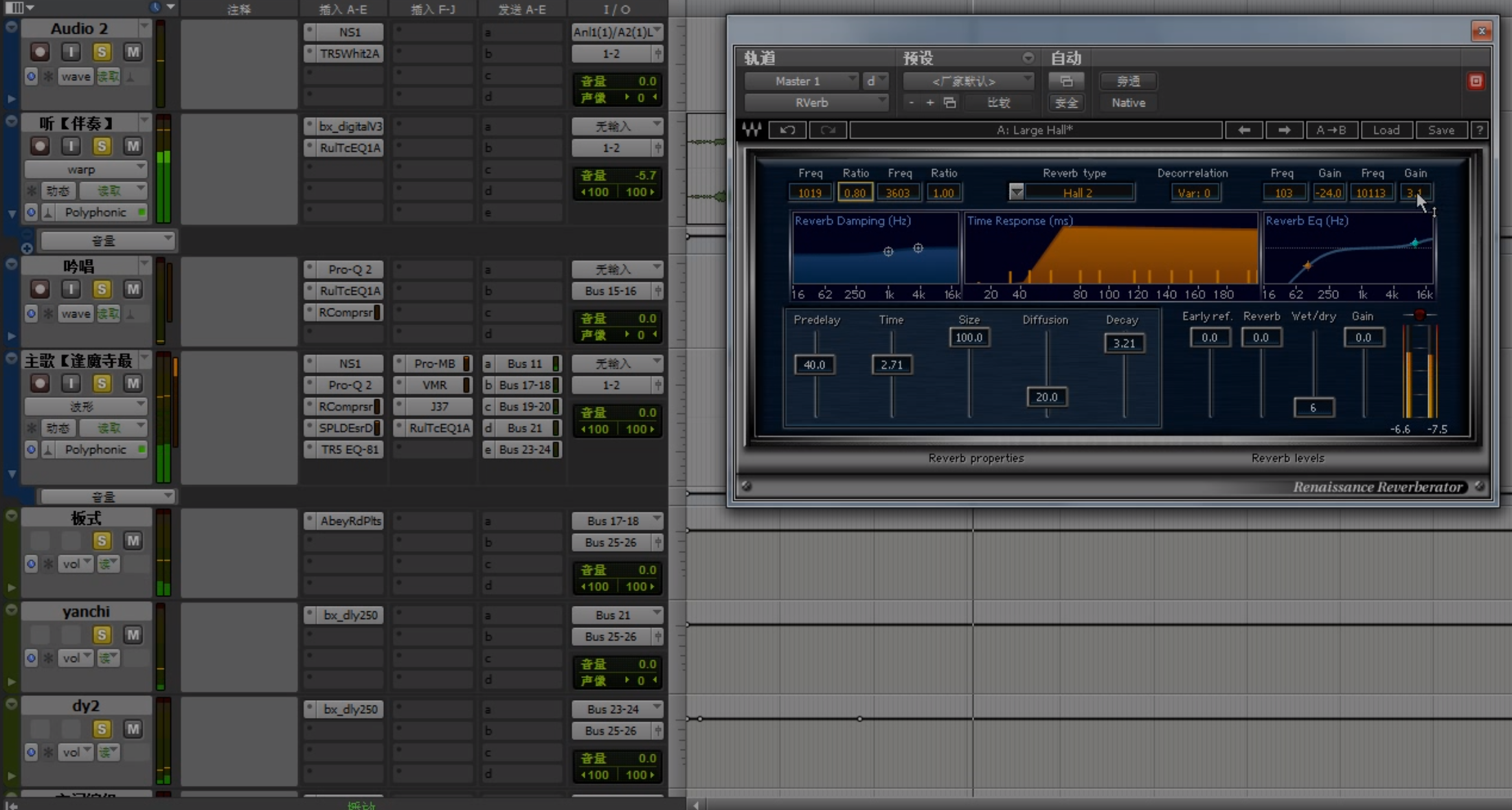Click the Predelay value field 40.0

814,365
